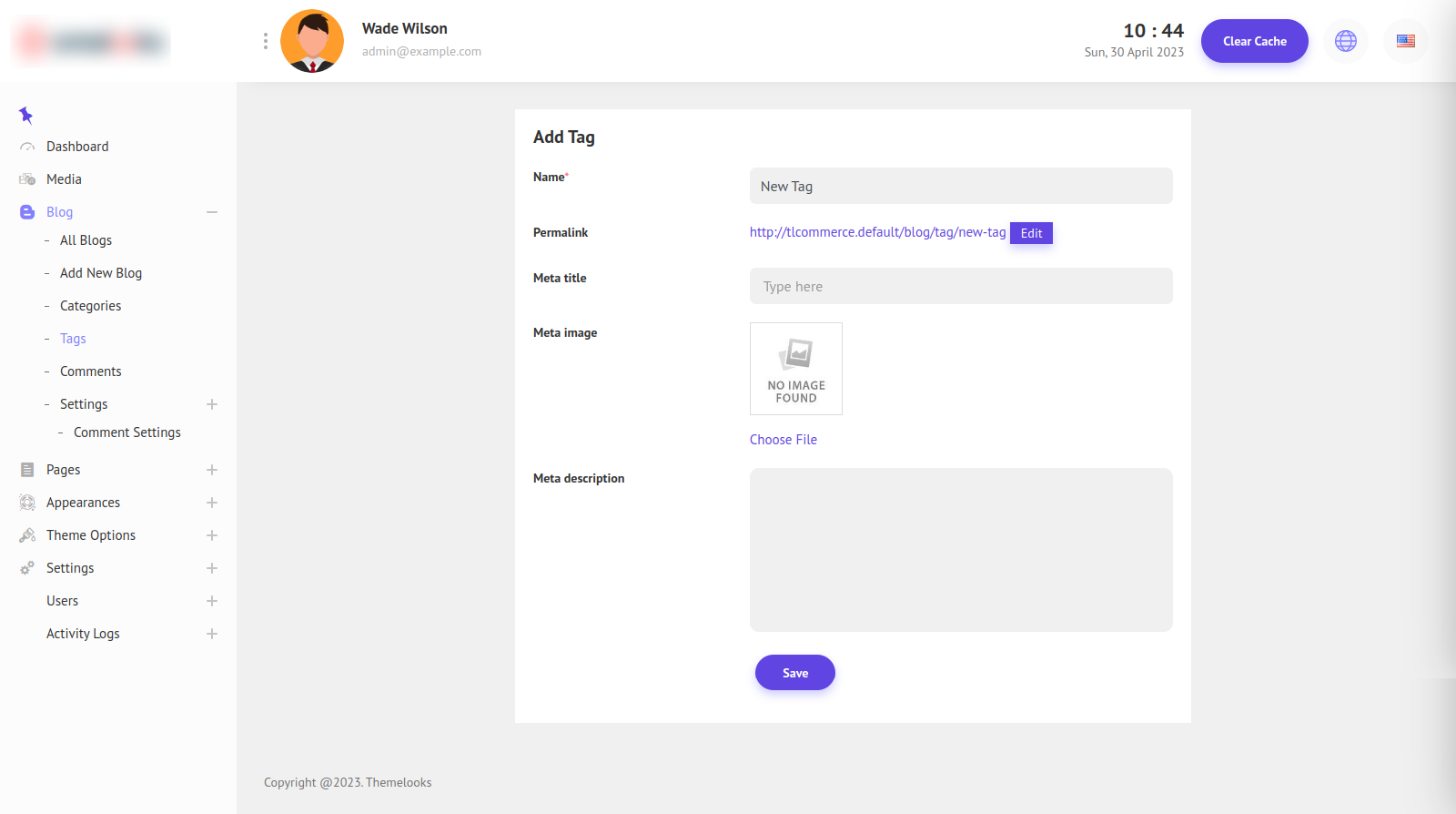Click the globe icon in the header
This screenshot has width=1456, height=814.
click(1345, 41)
